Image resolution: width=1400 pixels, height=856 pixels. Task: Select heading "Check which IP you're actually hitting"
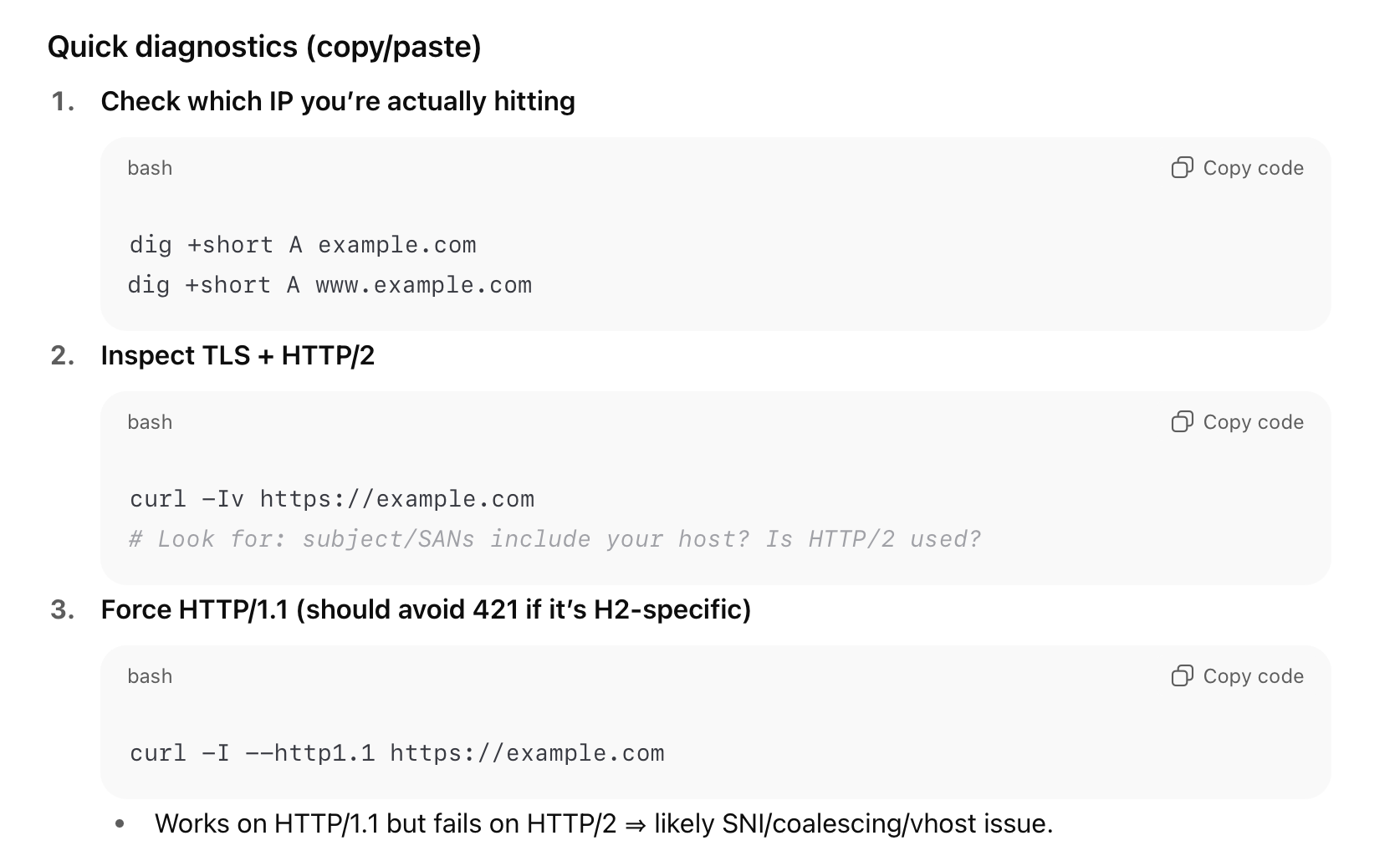(338, 101)
